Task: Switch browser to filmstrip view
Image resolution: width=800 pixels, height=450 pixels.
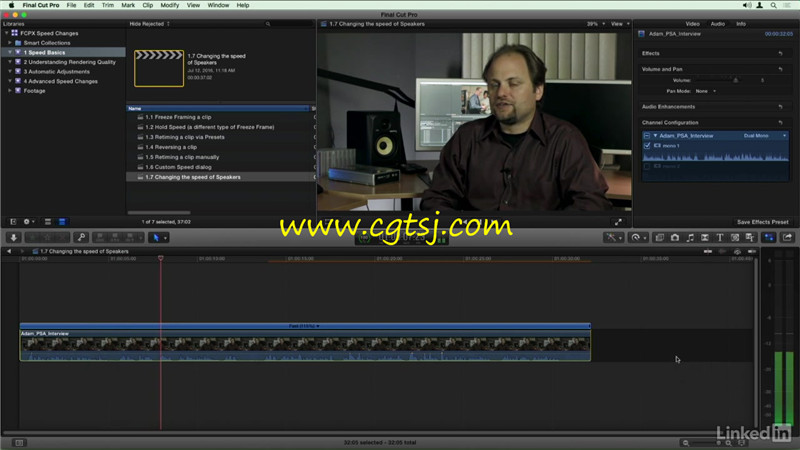Action: 47,222
